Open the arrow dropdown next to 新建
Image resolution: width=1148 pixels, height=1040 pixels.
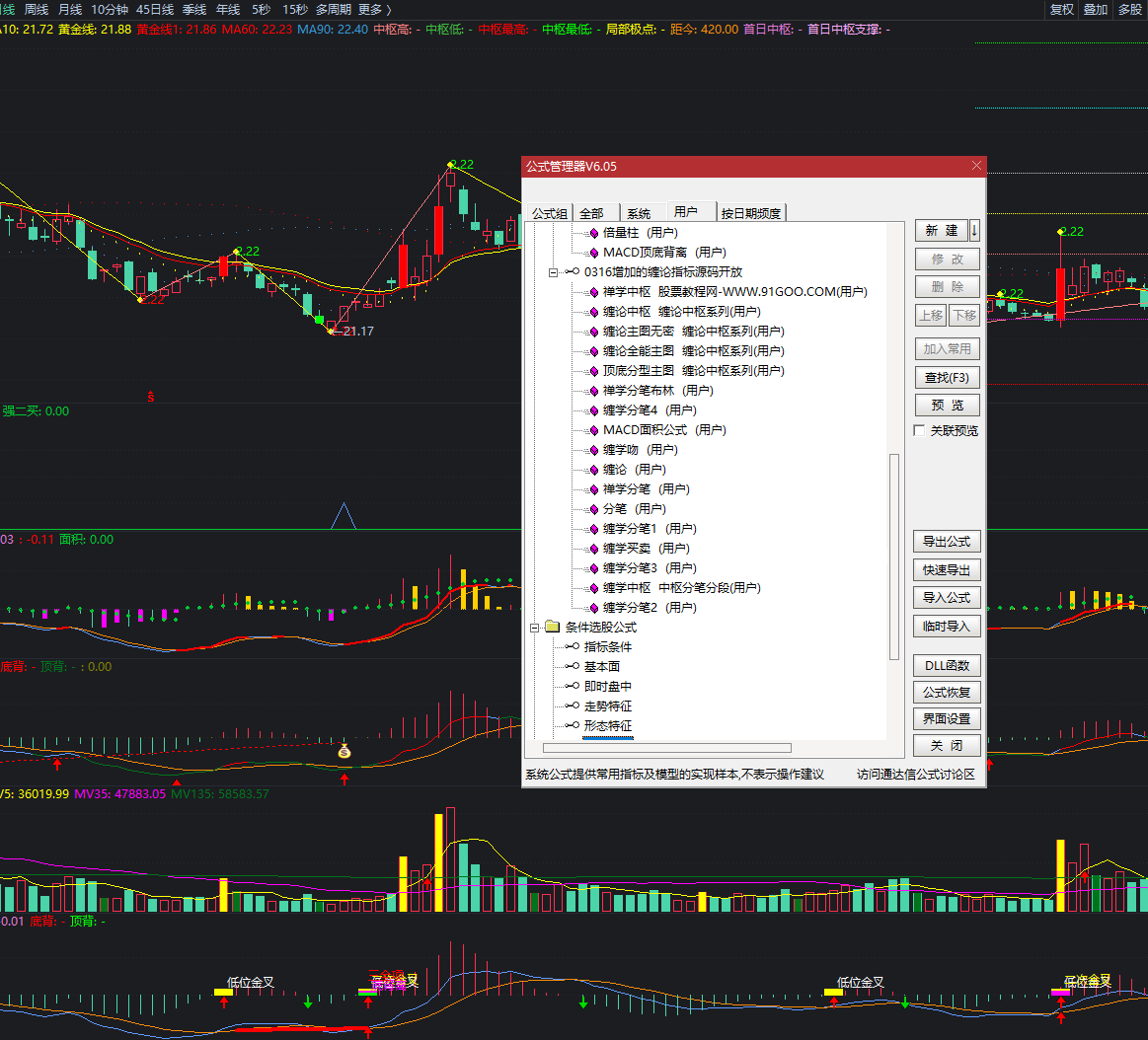click(975, 231)
